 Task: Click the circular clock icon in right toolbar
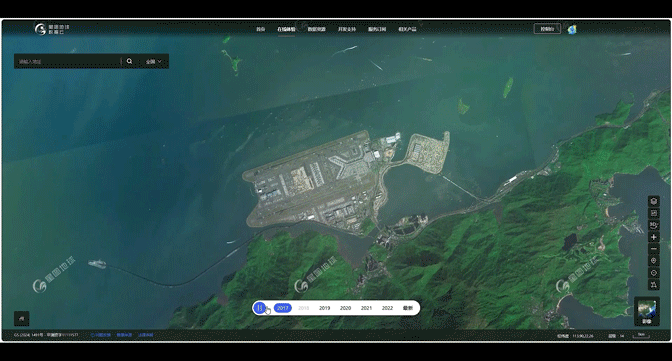tap(654, 273)
